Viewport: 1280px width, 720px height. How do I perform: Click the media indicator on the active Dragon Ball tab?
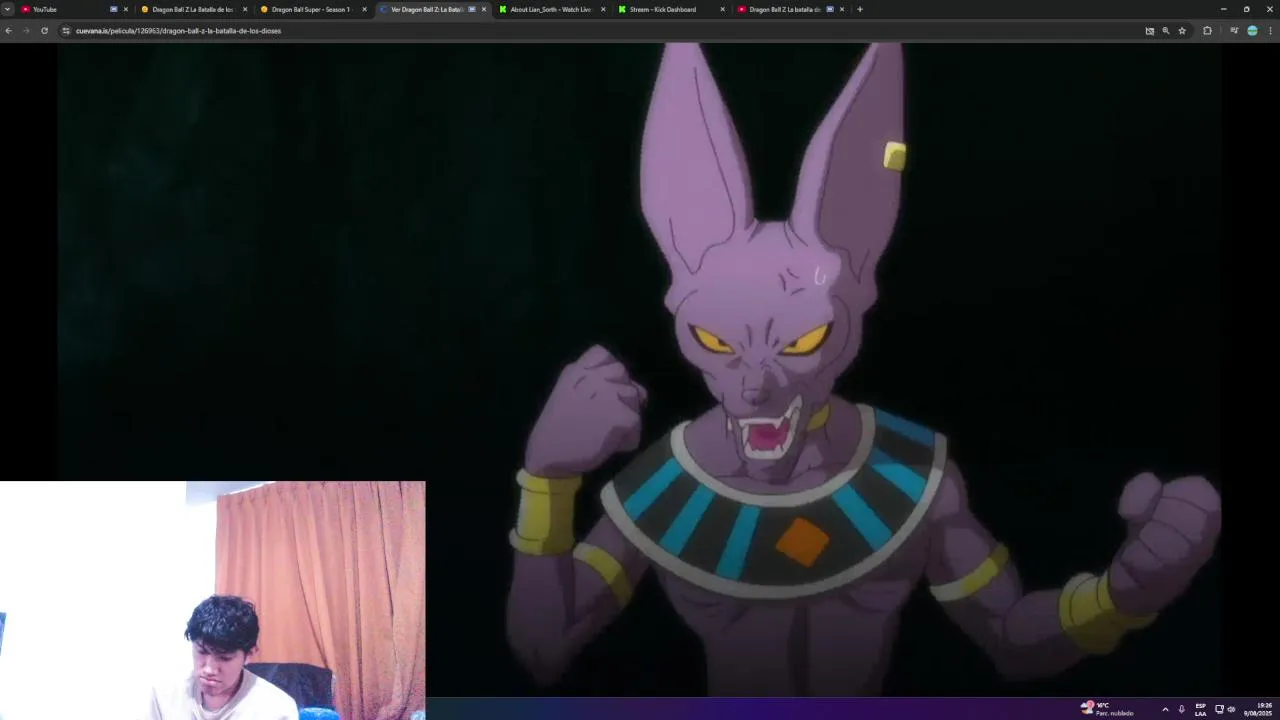[x=472, y=9]
